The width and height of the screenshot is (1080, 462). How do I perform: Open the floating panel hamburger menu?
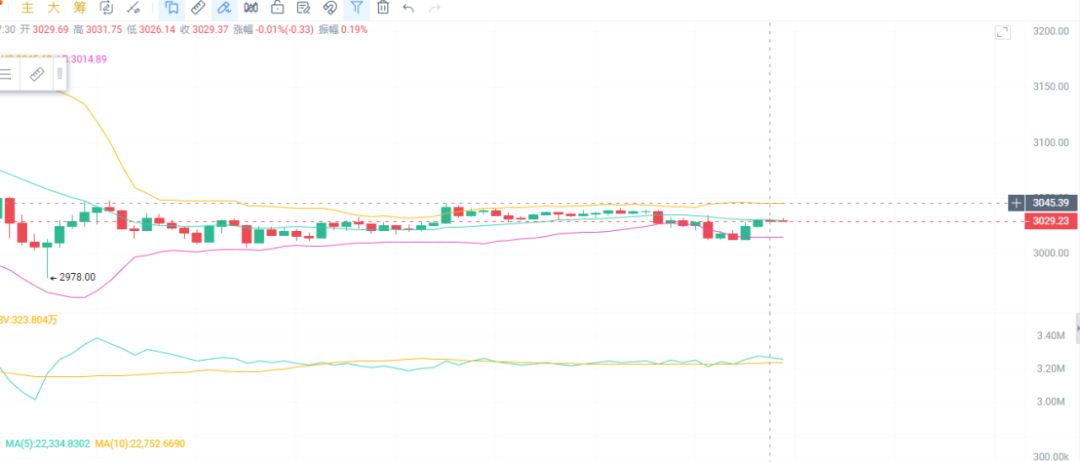tap(6, 74)
